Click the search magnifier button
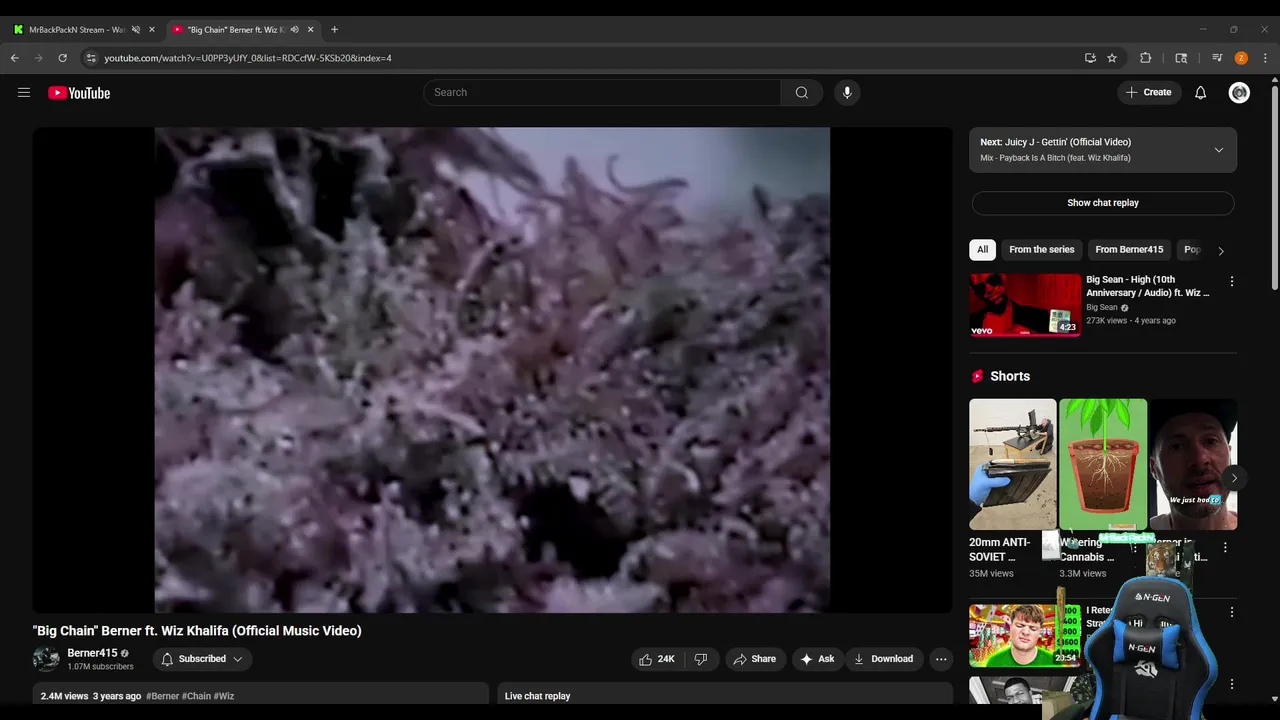 (x=802, y=93)
